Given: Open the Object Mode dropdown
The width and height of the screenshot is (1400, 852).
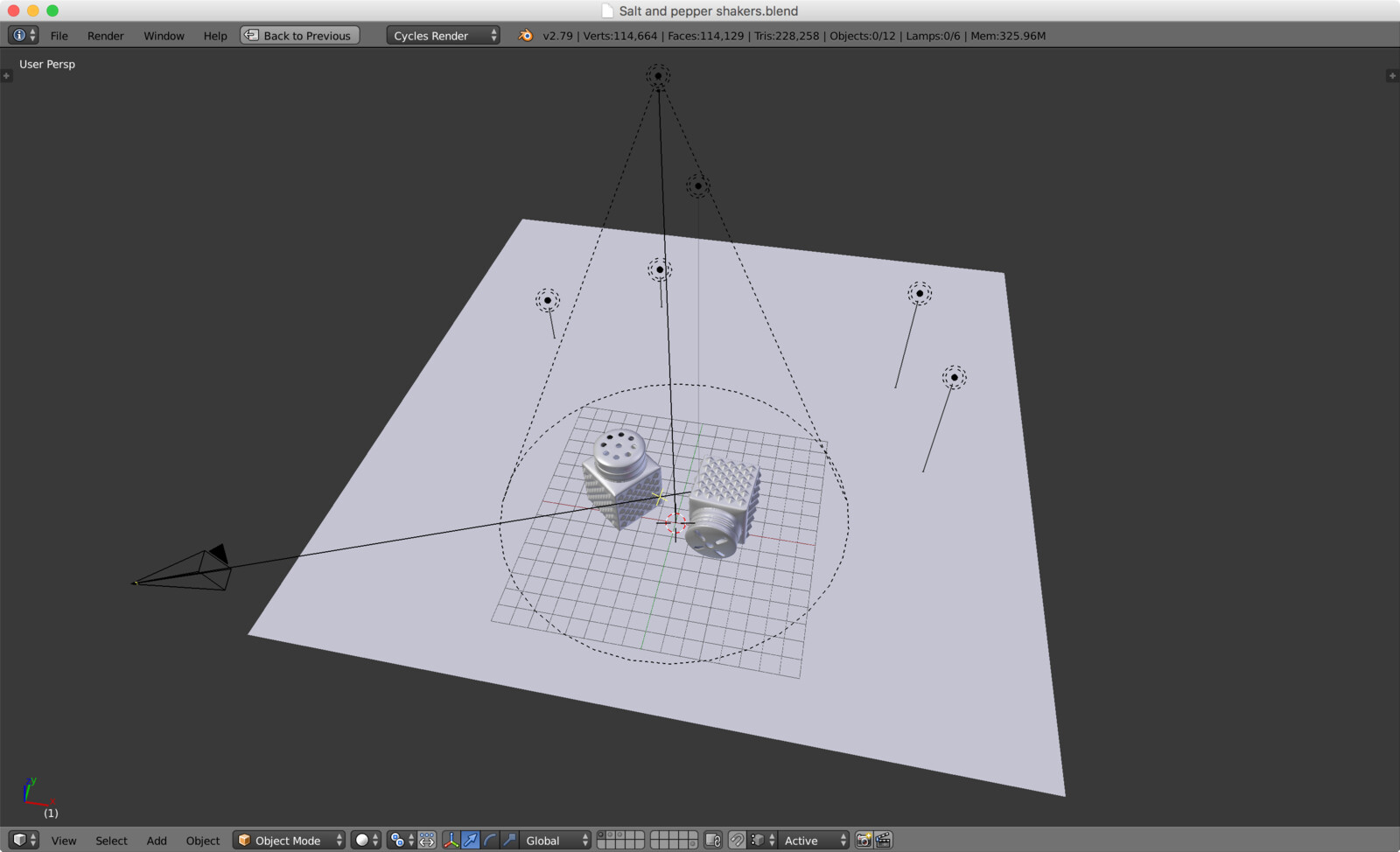Looking at the screenshot, I should (x=289, y=840).
